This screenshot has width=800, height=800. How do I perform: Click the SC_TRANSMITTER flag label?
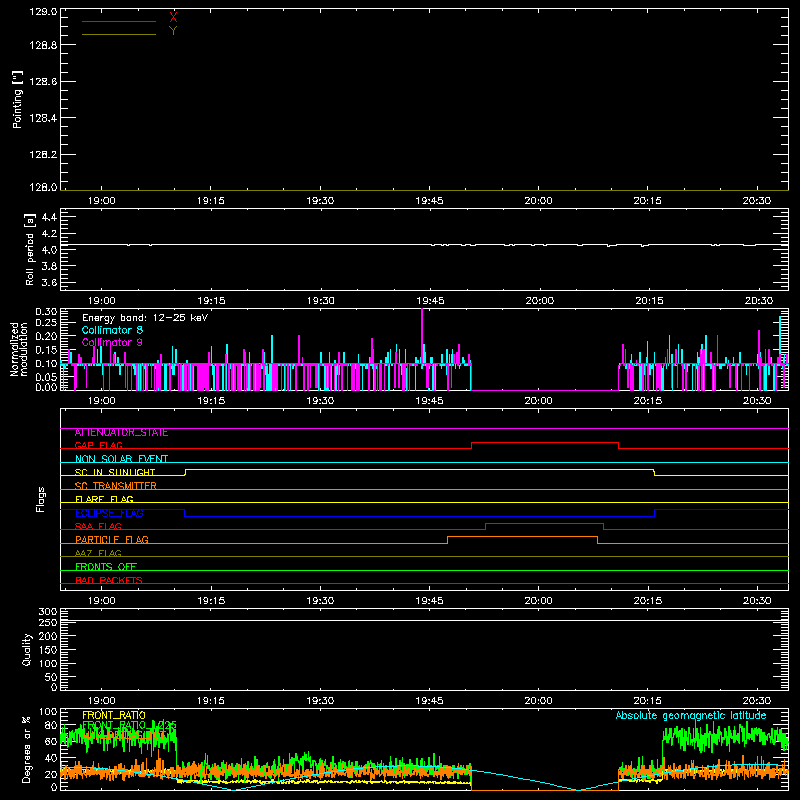[116, 486]
